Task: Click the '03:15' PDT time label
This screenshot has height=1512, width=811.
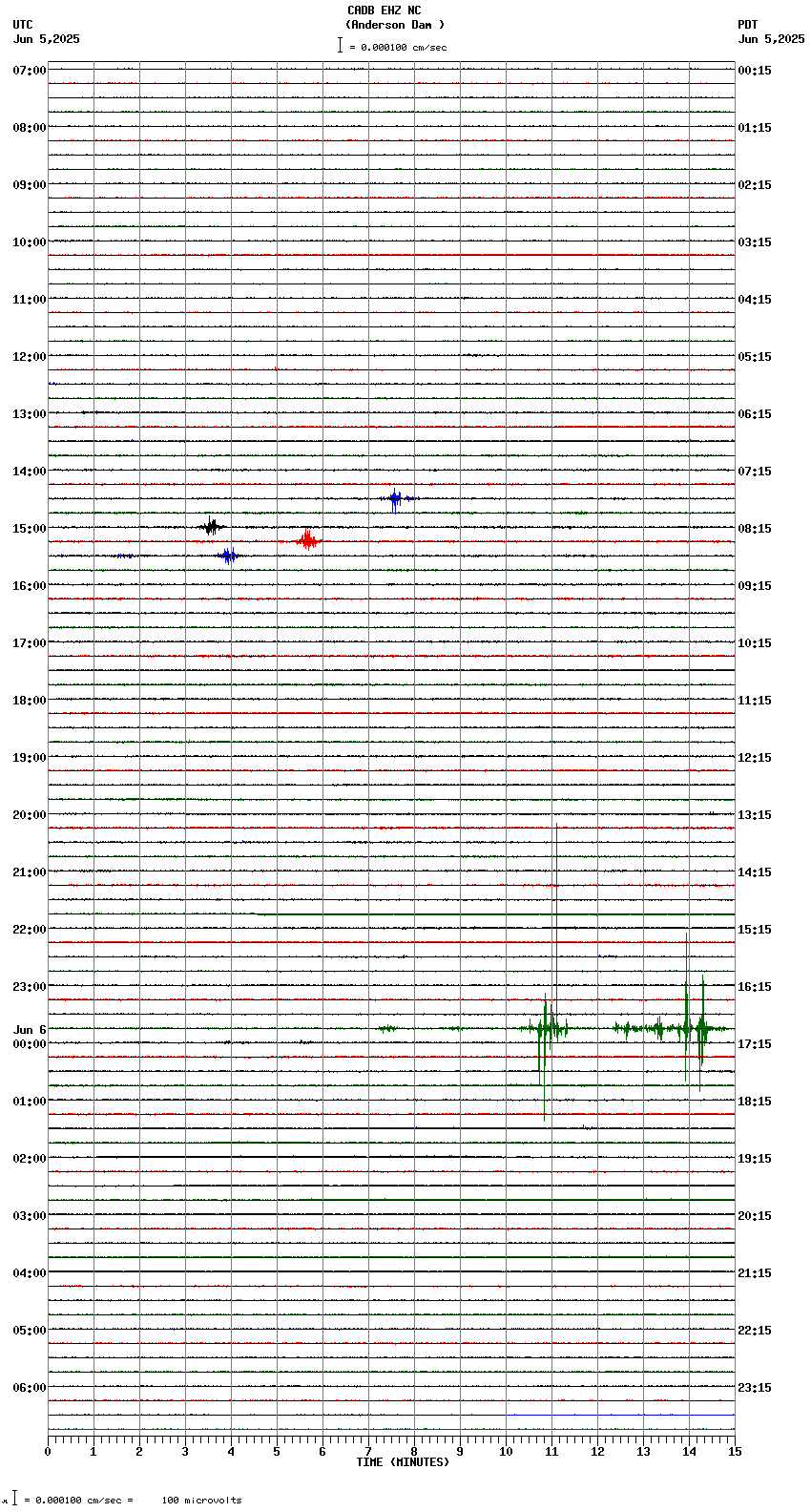Action: pos(755,242)
